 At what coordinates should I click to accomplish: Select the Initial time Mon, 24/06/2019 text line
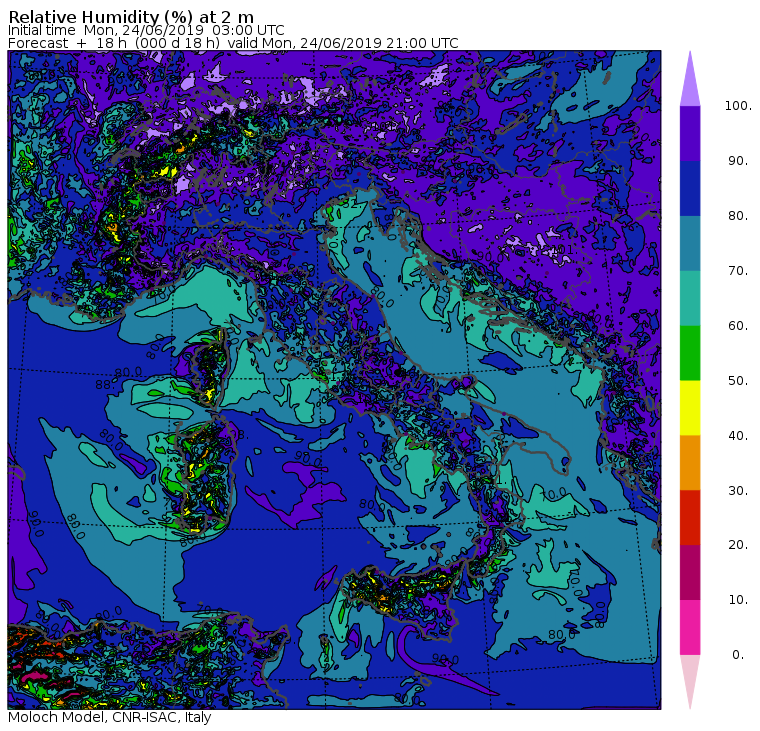pos(146,31)
